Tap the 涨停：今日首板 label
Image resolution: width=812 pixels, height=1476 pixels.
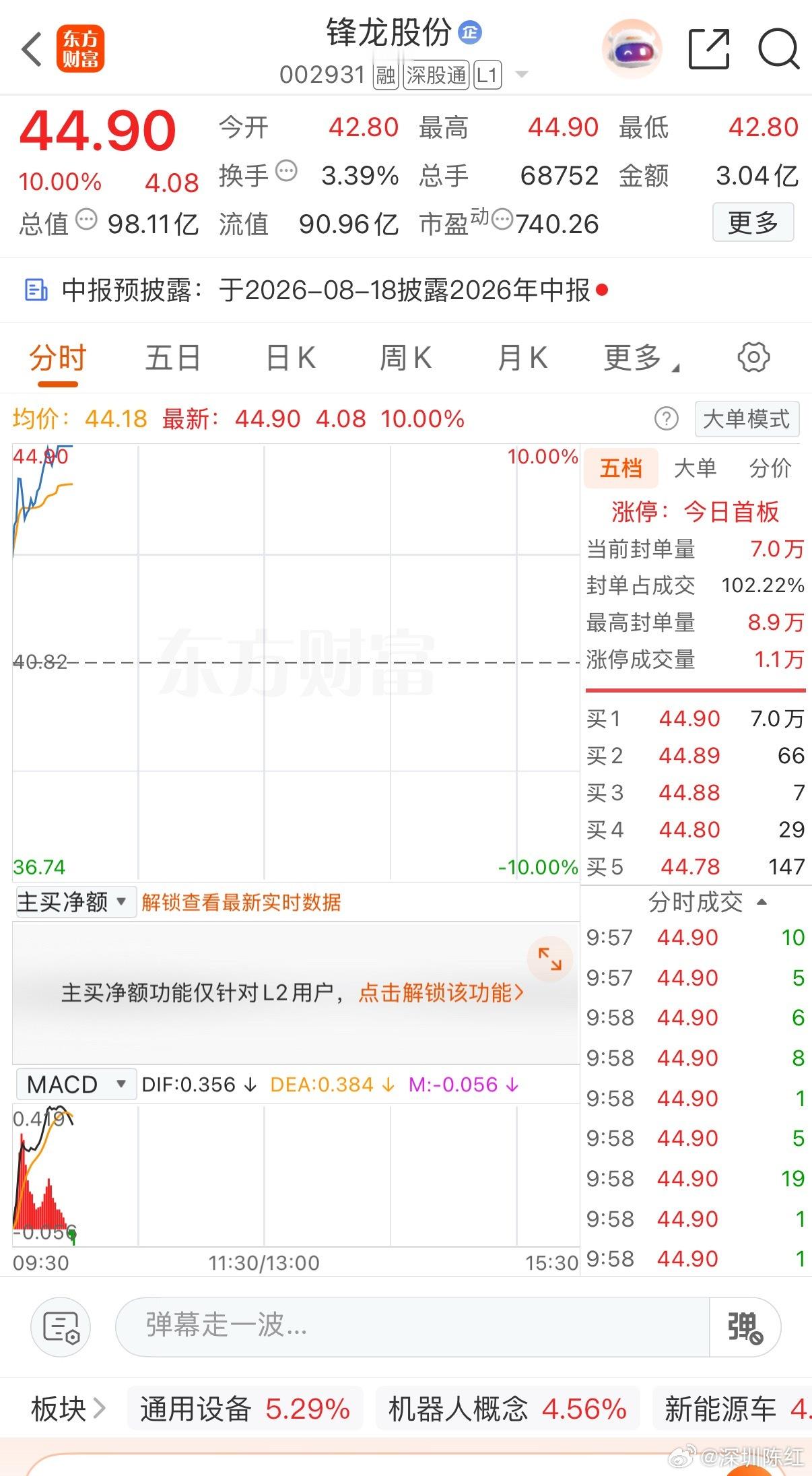click(x=695, y=512)
